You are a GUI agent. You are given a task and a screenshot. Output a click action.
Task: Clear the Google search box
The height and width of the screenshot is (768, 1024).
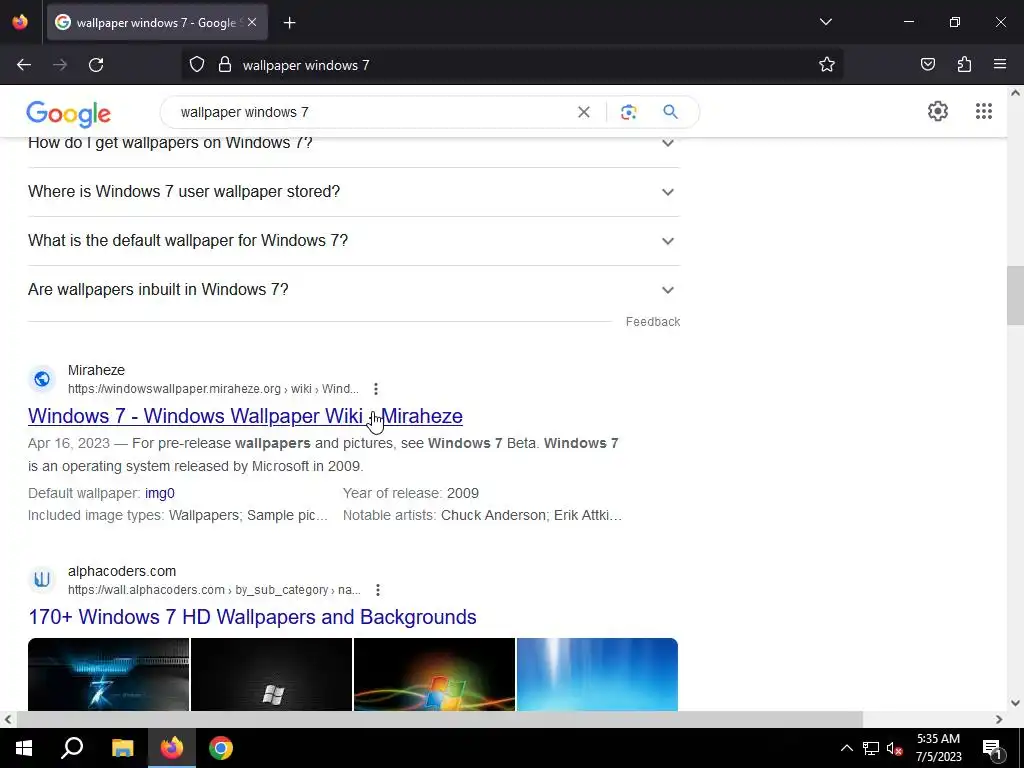click(x=584, y=112)
